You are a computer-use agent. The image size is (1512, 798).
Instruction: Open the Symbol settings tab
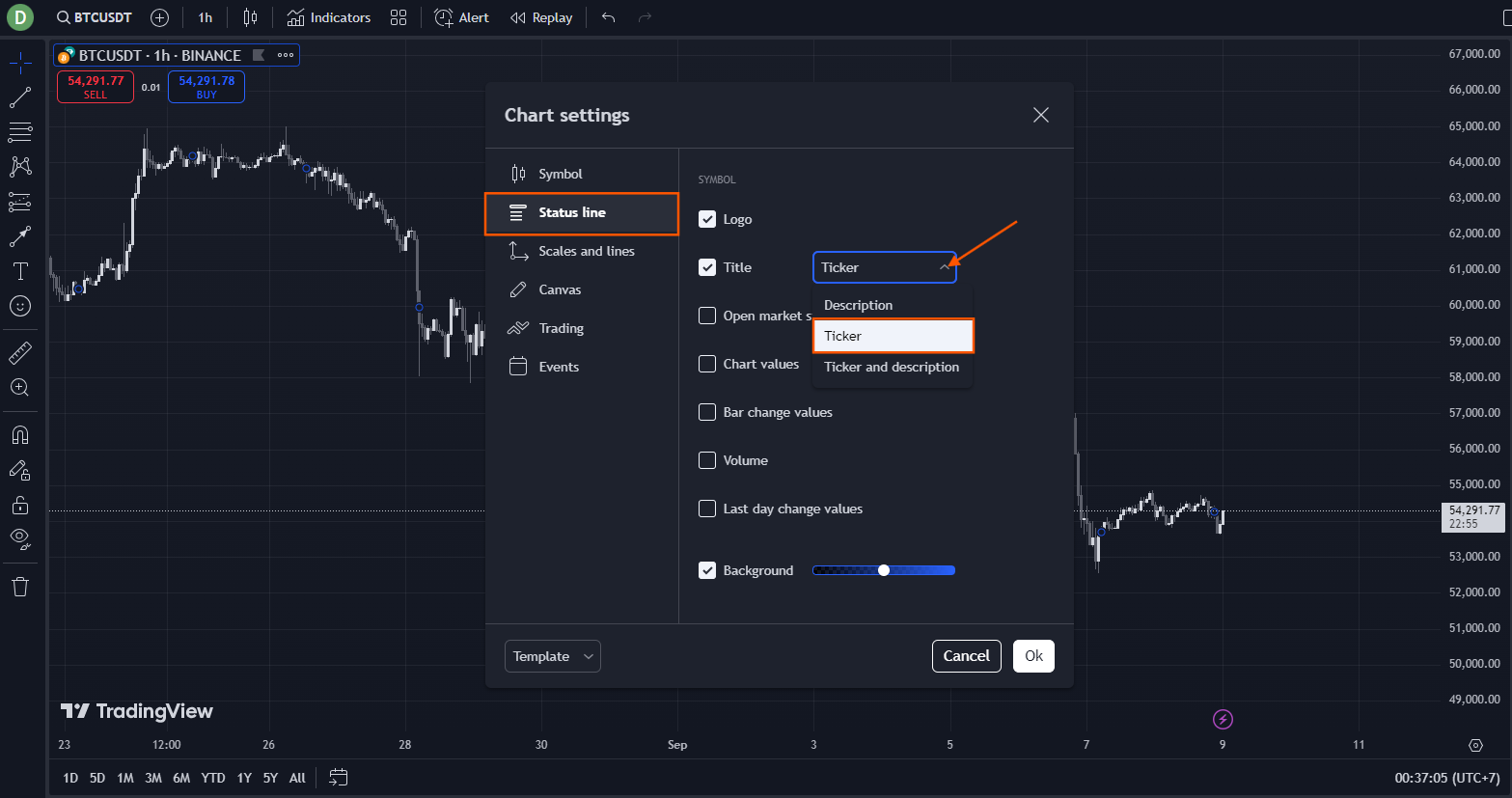582,174
